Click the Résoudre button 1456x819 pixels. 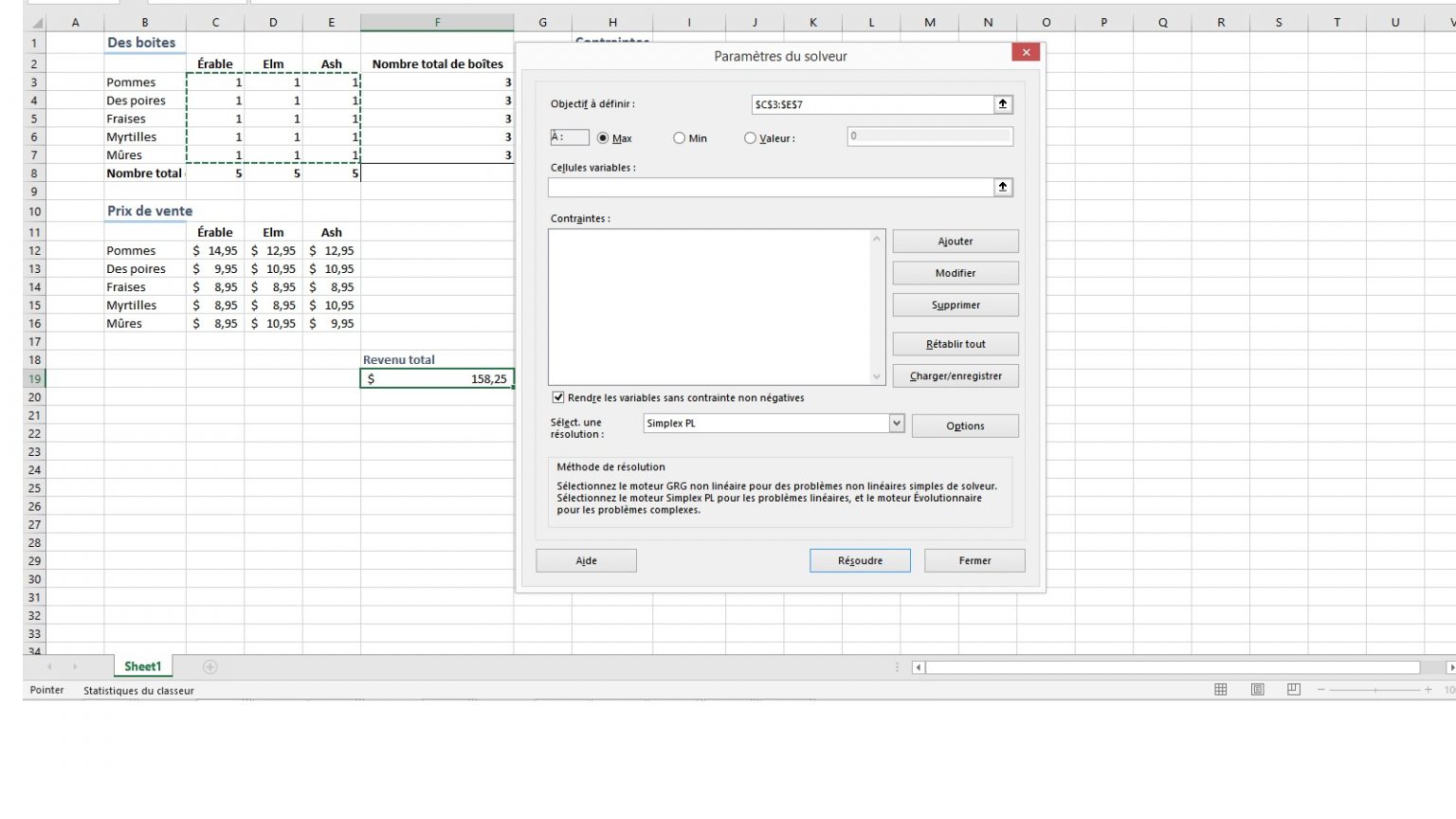(859, 560)
